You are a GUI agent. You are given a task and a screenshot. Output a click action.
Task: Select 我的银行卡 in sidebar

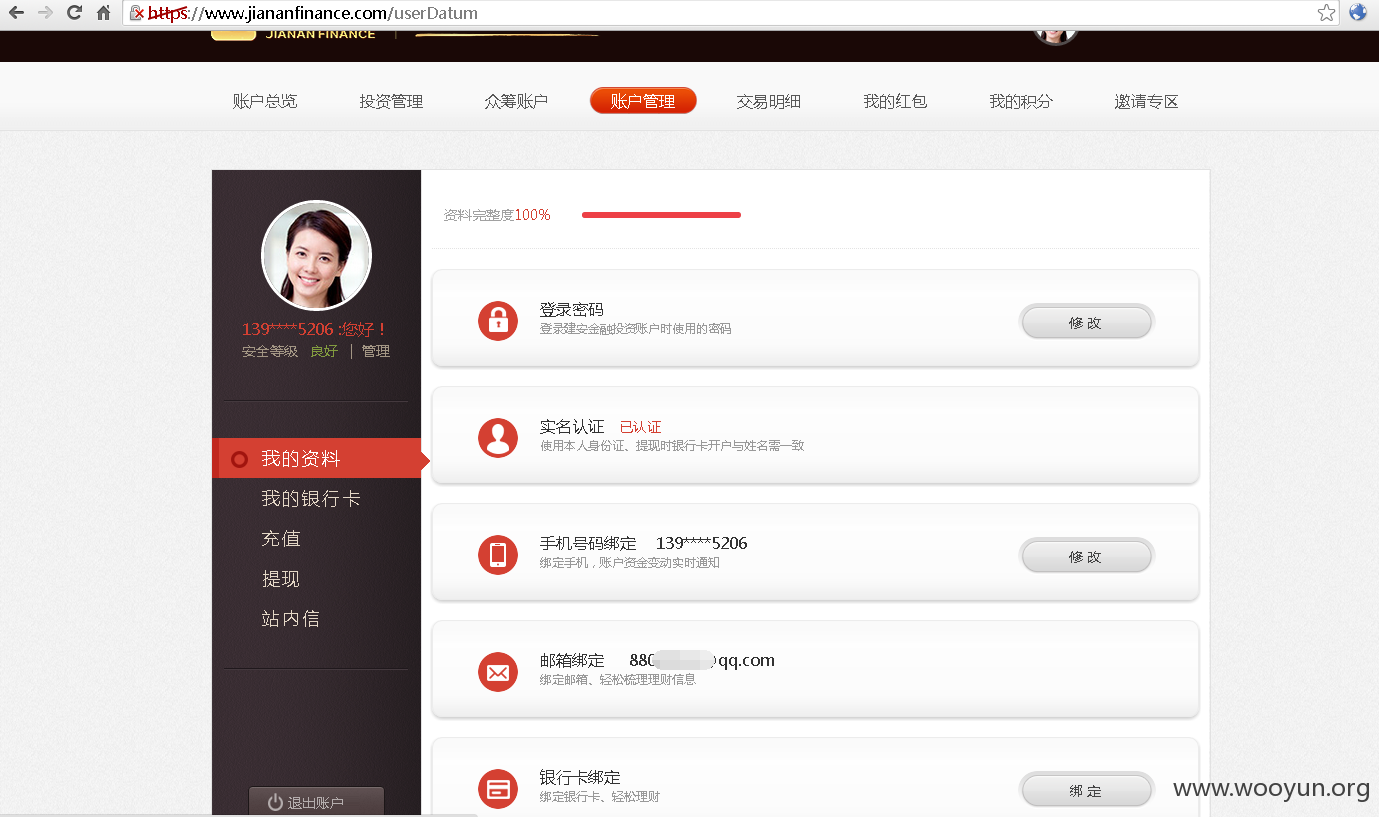tap(311, 499)
